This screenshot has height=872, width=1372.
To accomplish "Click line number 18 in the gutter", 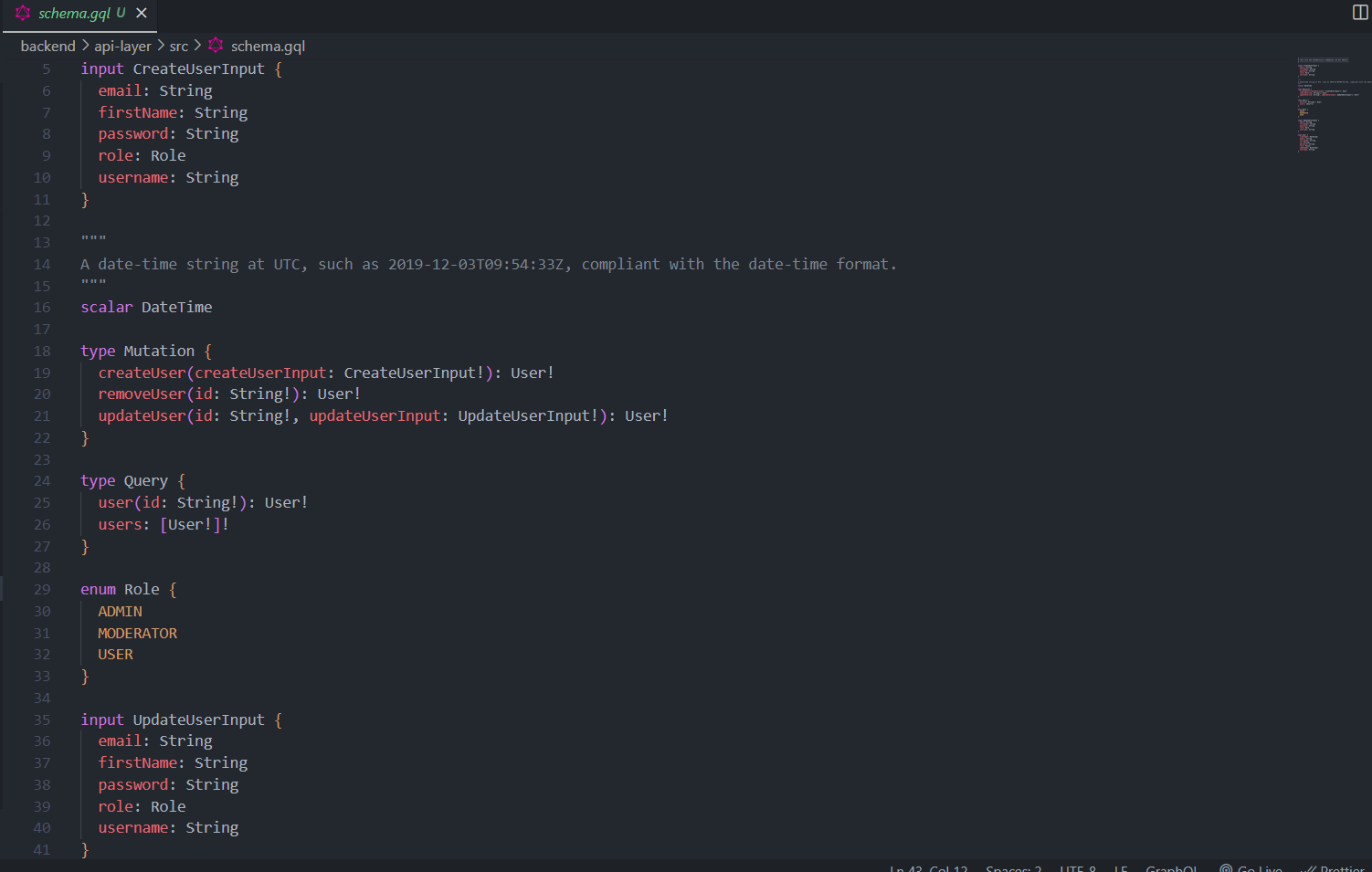I will [42, 351].
